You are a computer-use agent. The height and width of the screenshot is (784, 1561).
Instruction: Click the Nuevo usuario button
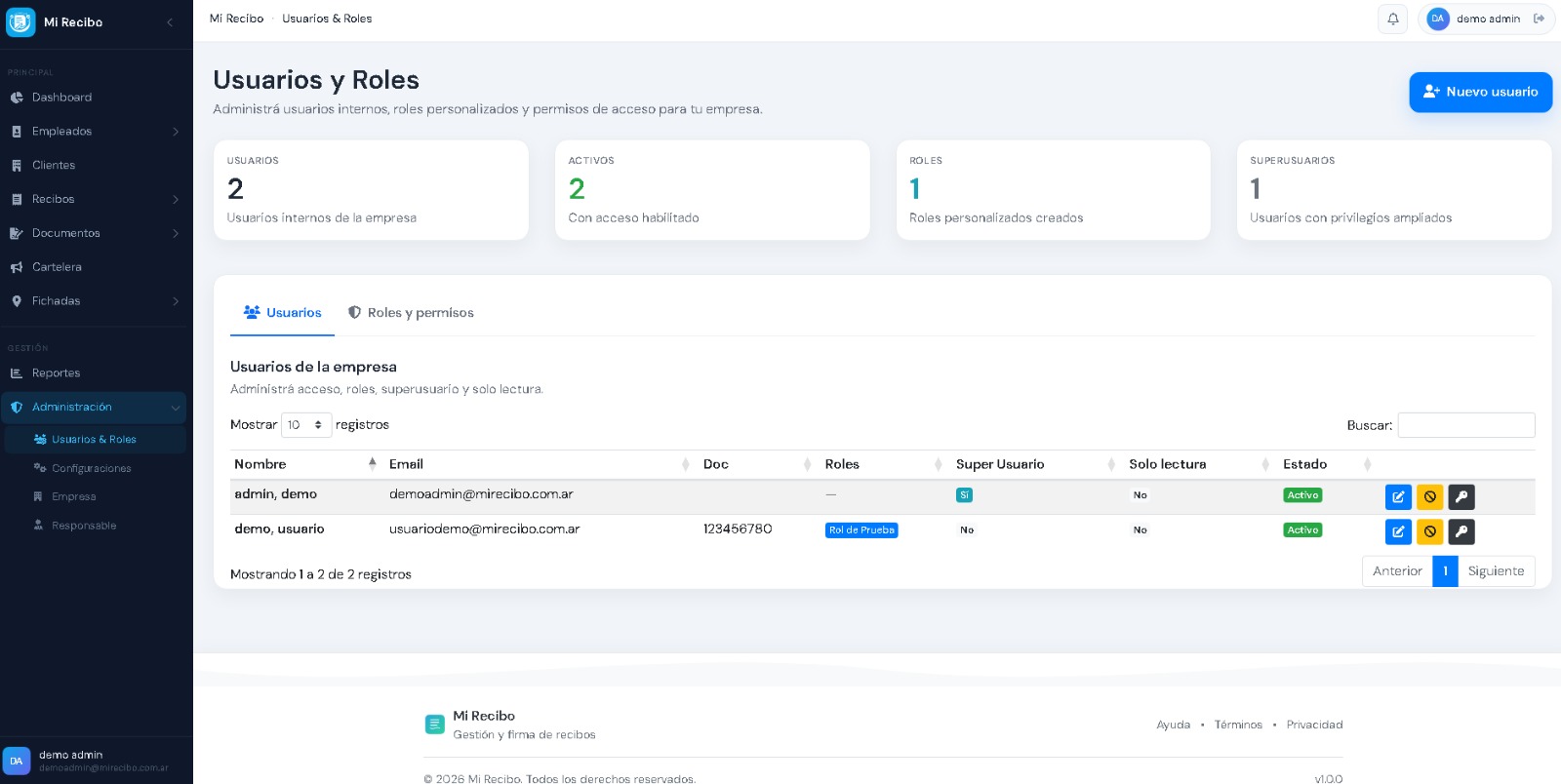coord(1480,92)
